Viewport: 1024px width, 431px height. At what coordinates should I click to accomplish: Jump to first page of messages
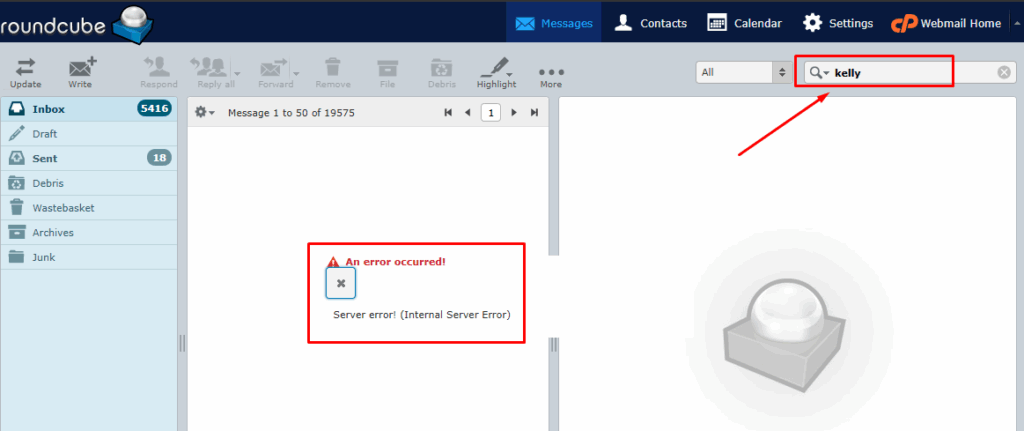(448, 113)
